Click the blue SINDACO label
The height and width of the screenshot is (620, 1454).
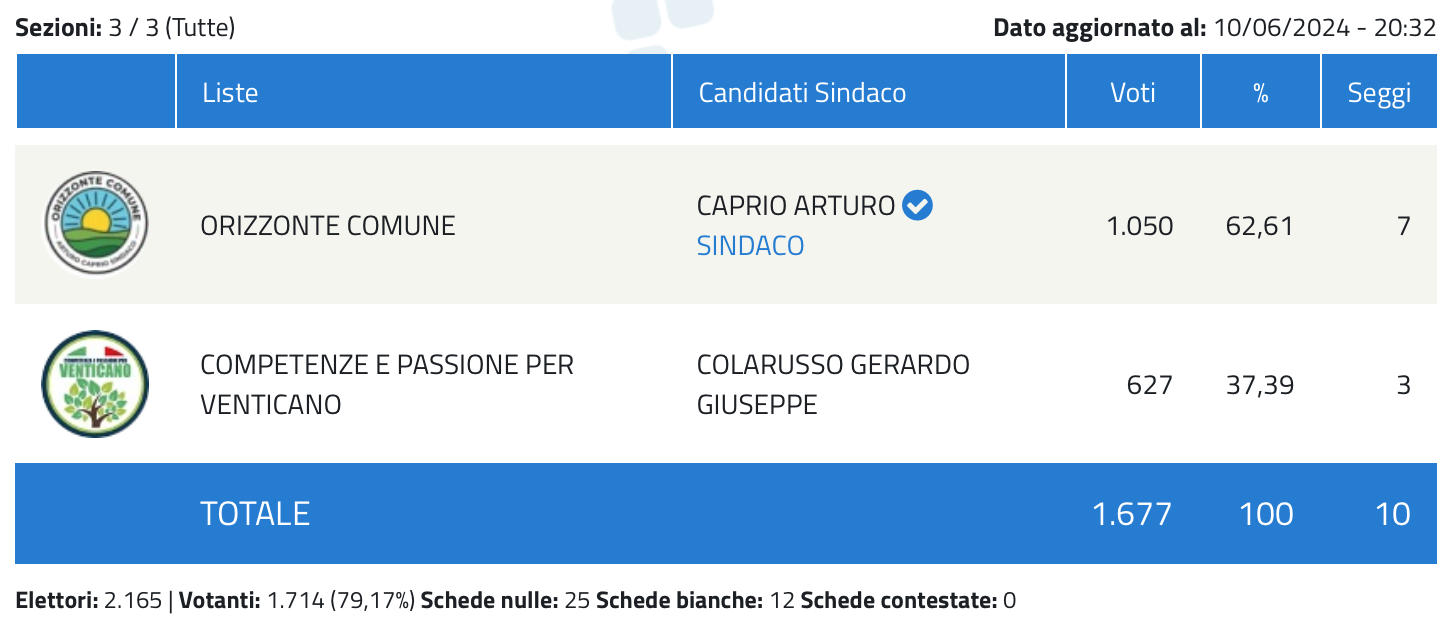coord(750,246)
